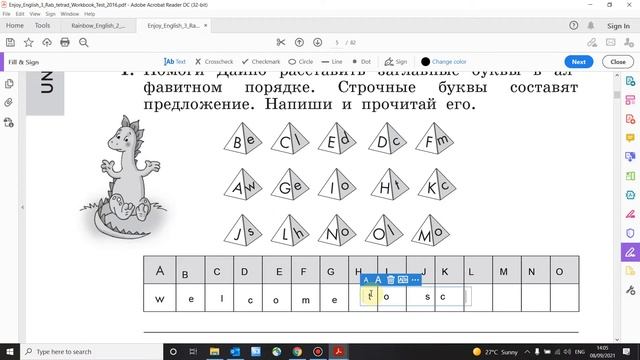
Task: Open the yellow Comment tool in the right pane
Action: 630,138
